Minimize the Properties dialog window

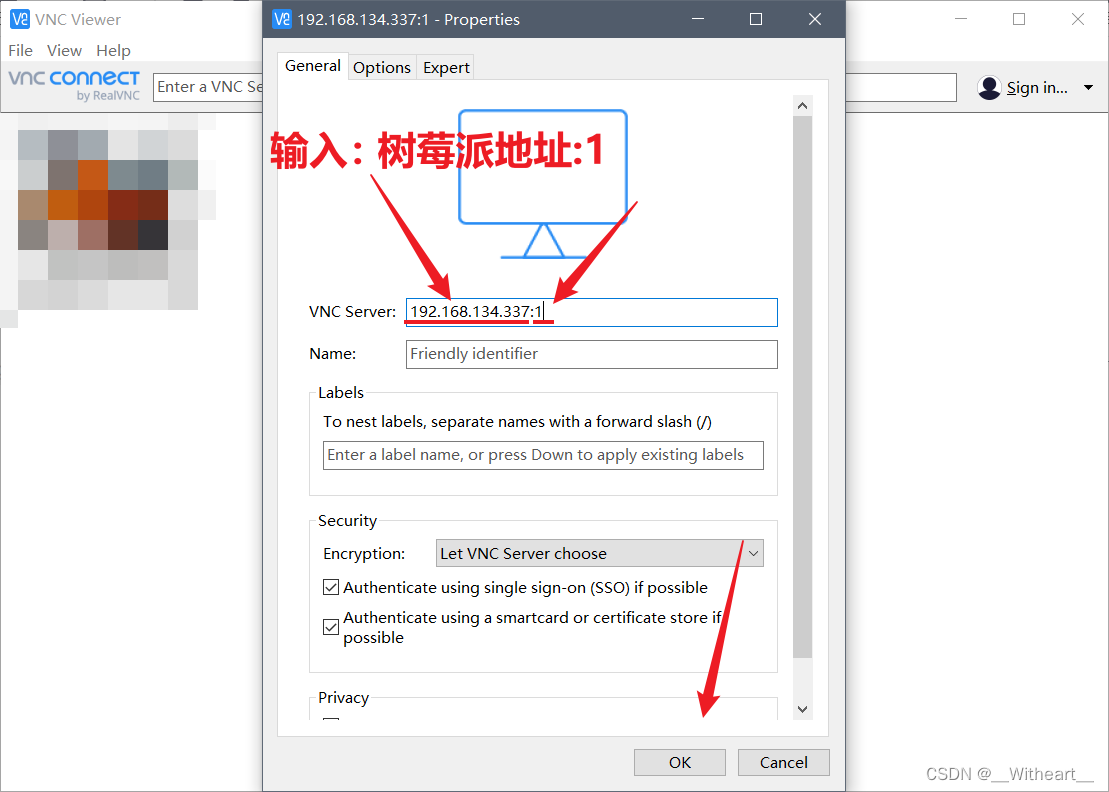698,19
